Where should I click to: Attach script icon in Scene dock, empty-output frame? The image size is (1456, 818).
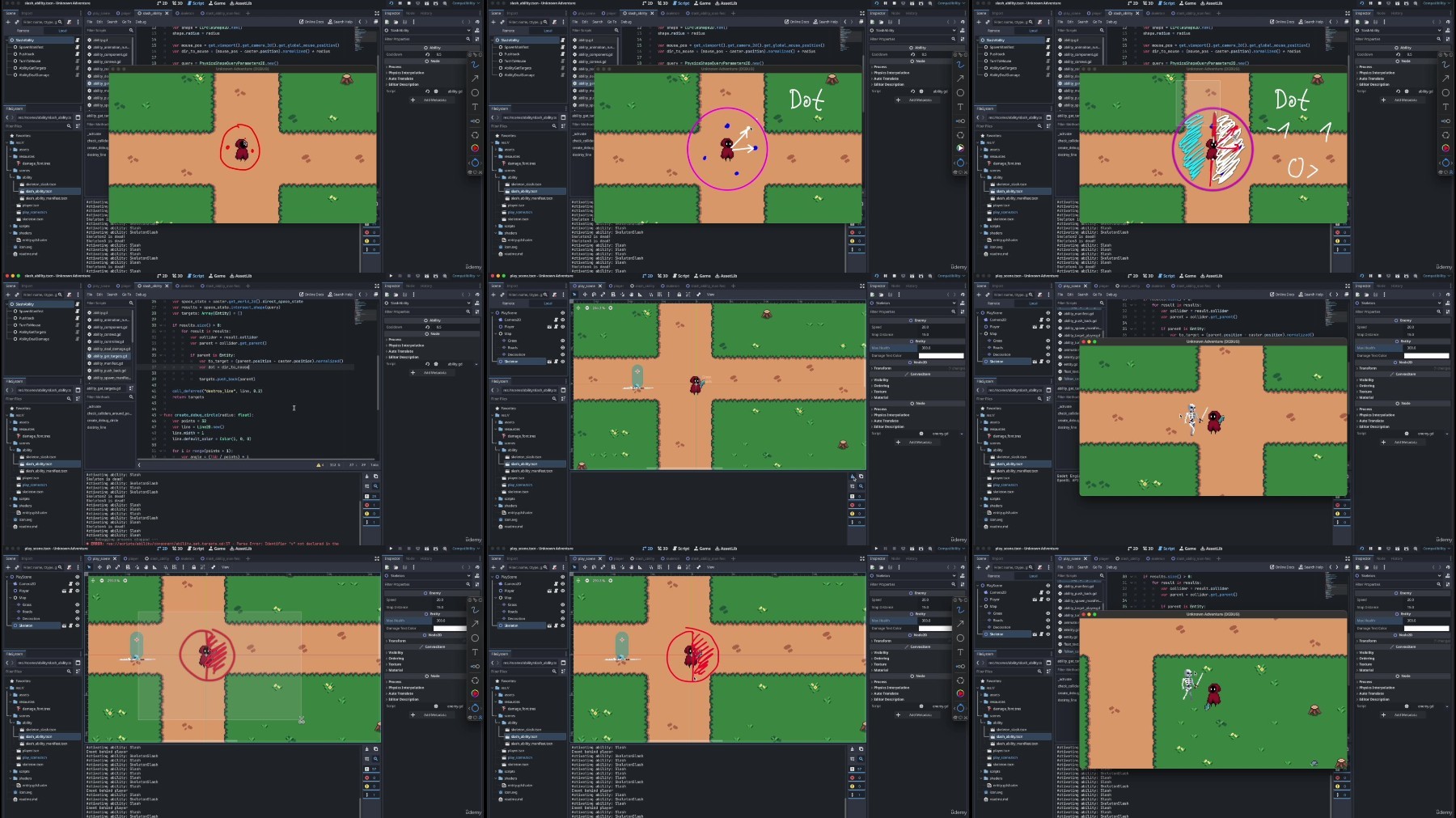pos(555,295)
